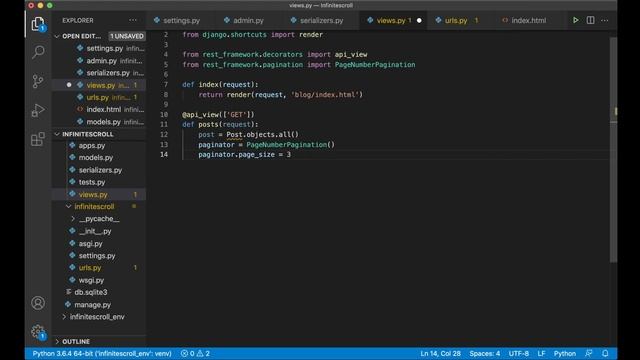Open notifications bell in status bar
This screenshot has width=640, height=360.
[x=605, y=353]
